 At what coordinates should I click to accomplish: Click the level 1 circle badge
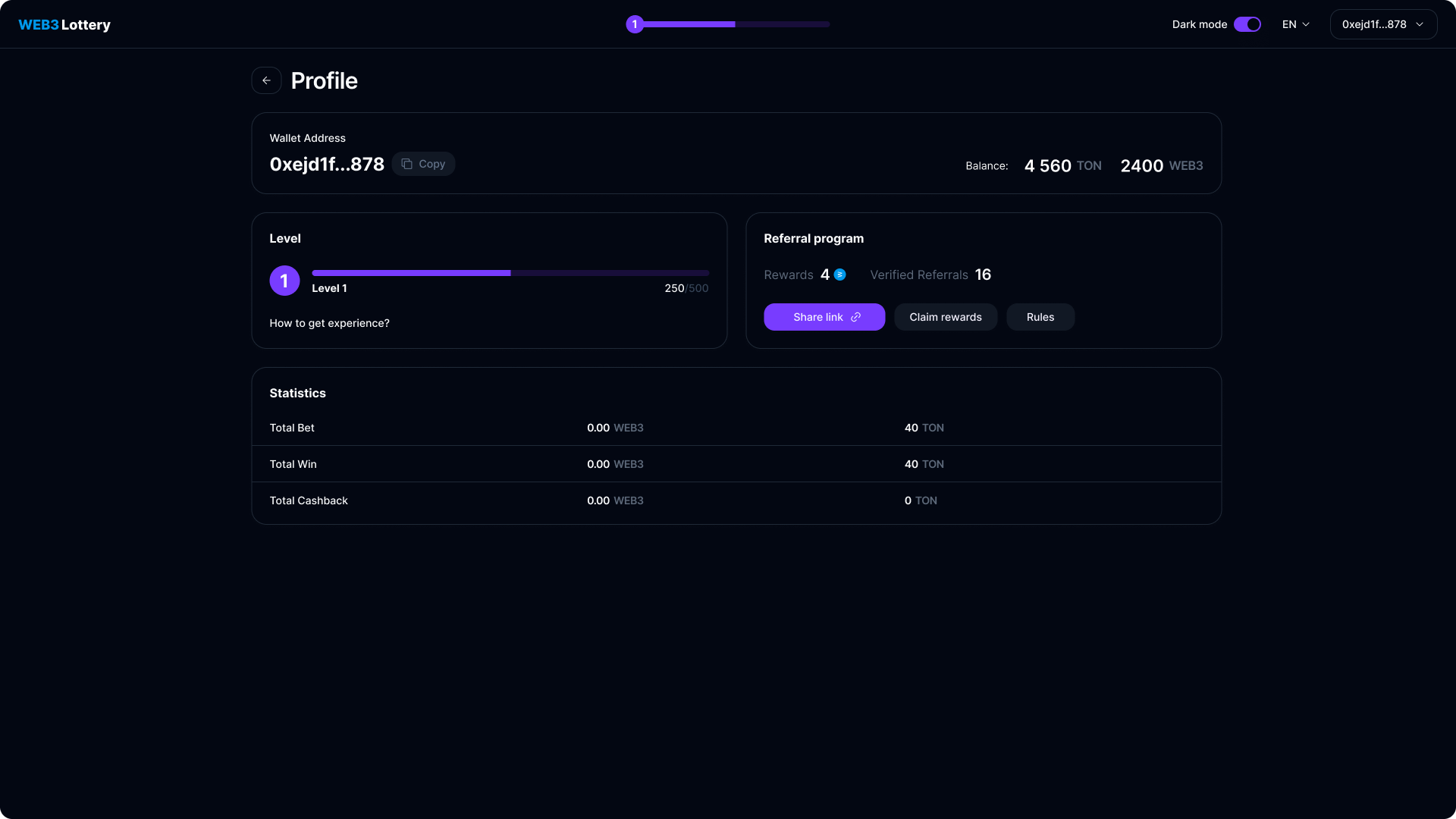[x=284, y=281]
